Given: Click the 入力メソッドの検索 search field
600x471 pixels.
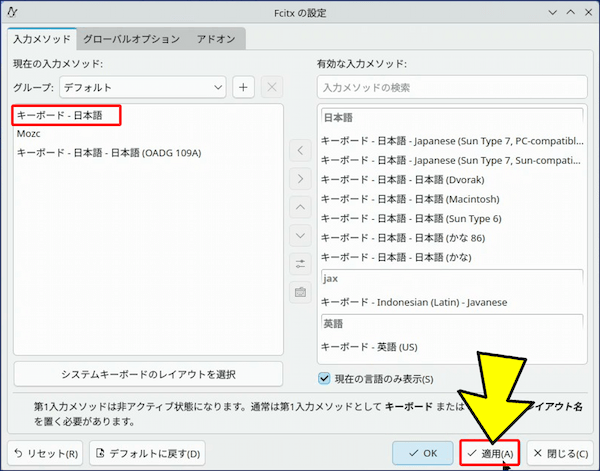Looking at the screenshot, I should [x=451, y=87].
